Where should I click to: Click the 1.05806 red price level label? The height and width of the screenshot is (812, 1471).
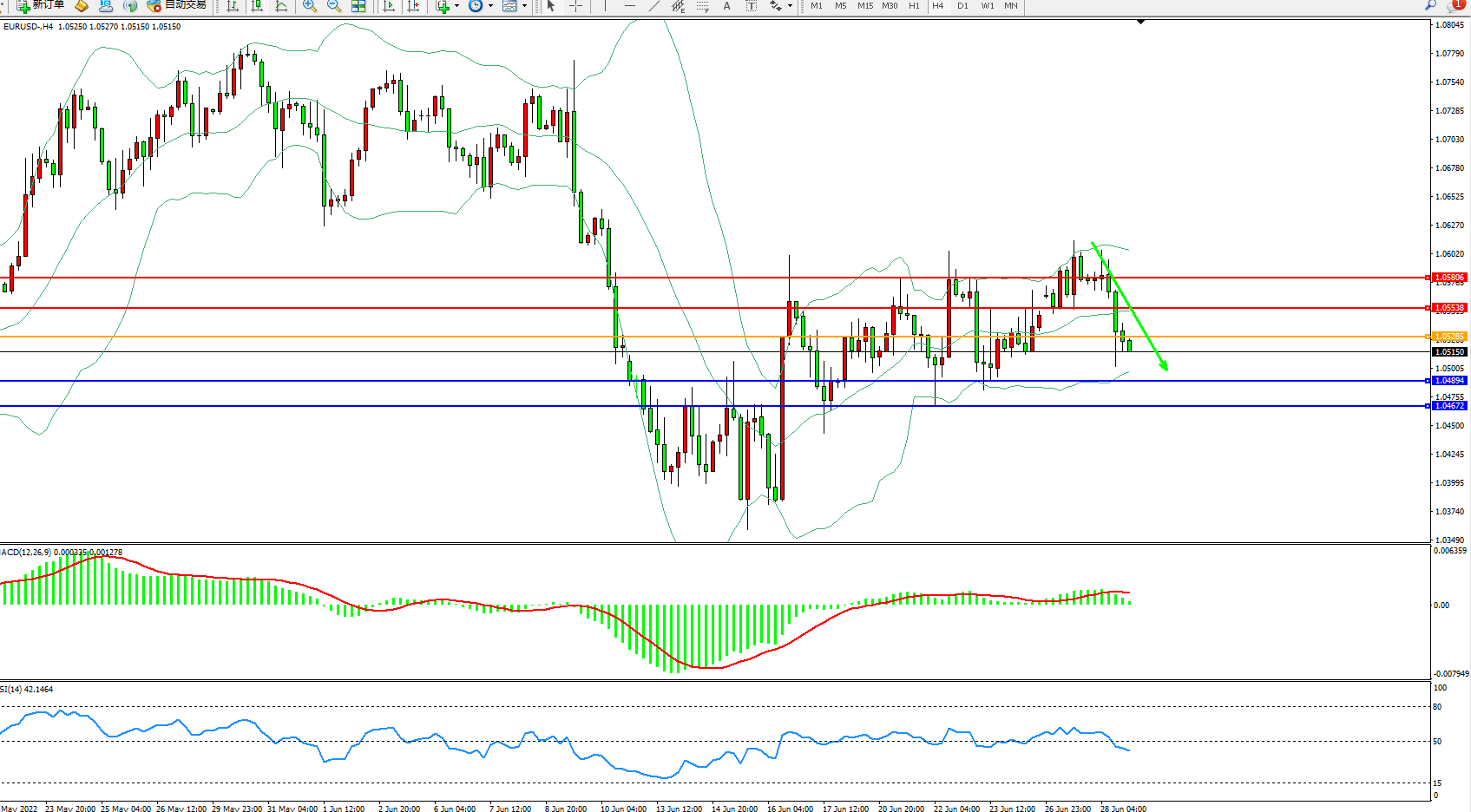(x=1448, y=278)
